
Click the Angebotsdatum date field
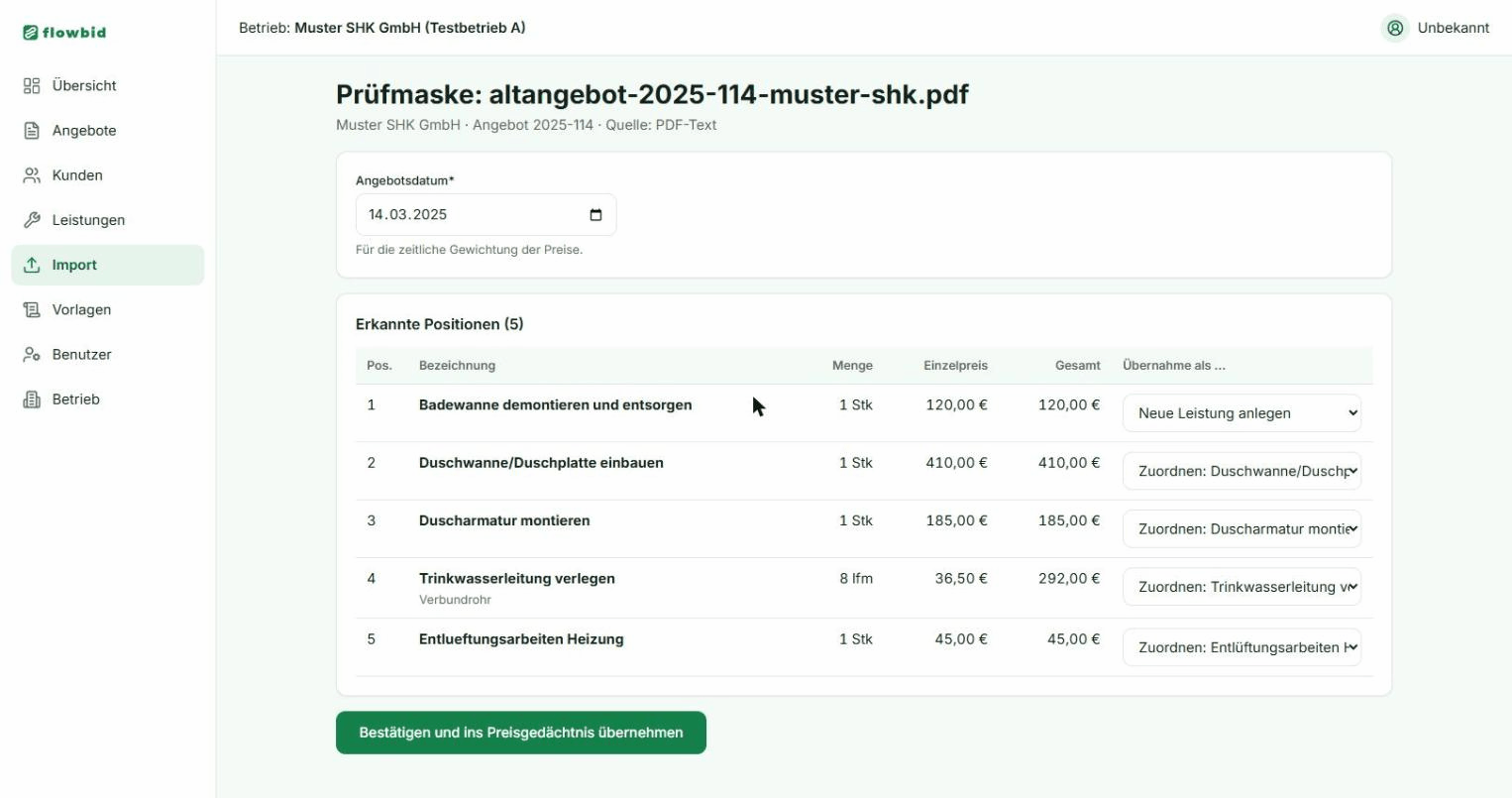click(486, 215)
